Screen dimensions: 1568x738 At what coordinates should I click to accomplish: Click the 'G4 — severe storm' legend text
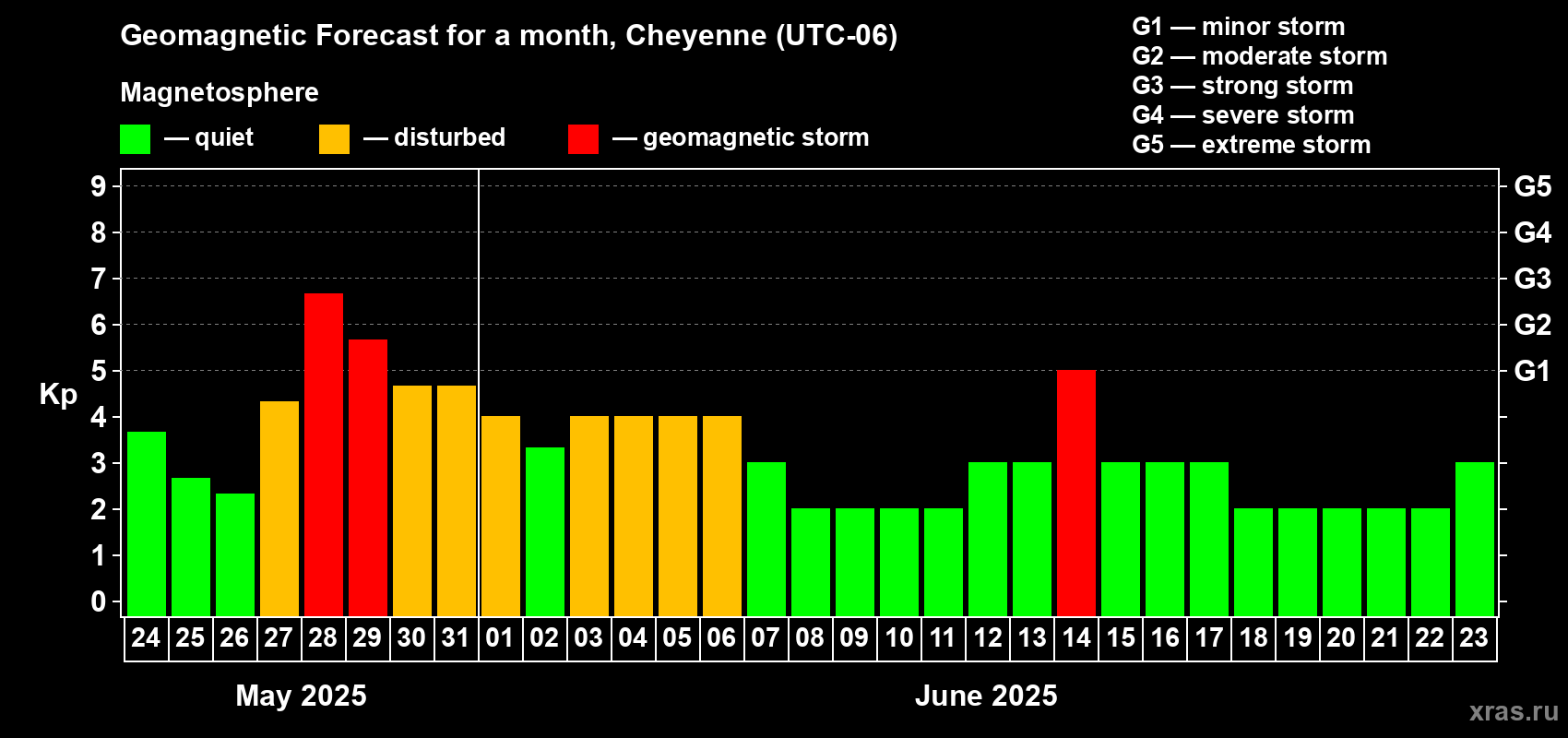[1243, 115]
